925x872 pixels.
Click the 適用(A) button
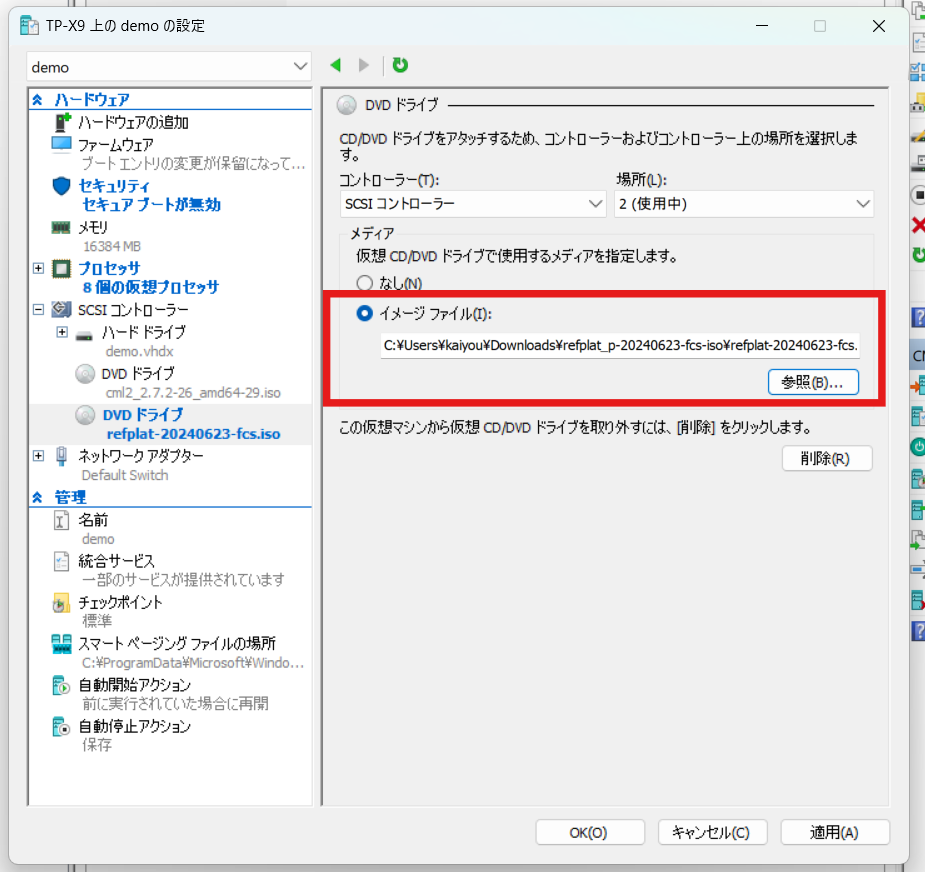(835, 832)
